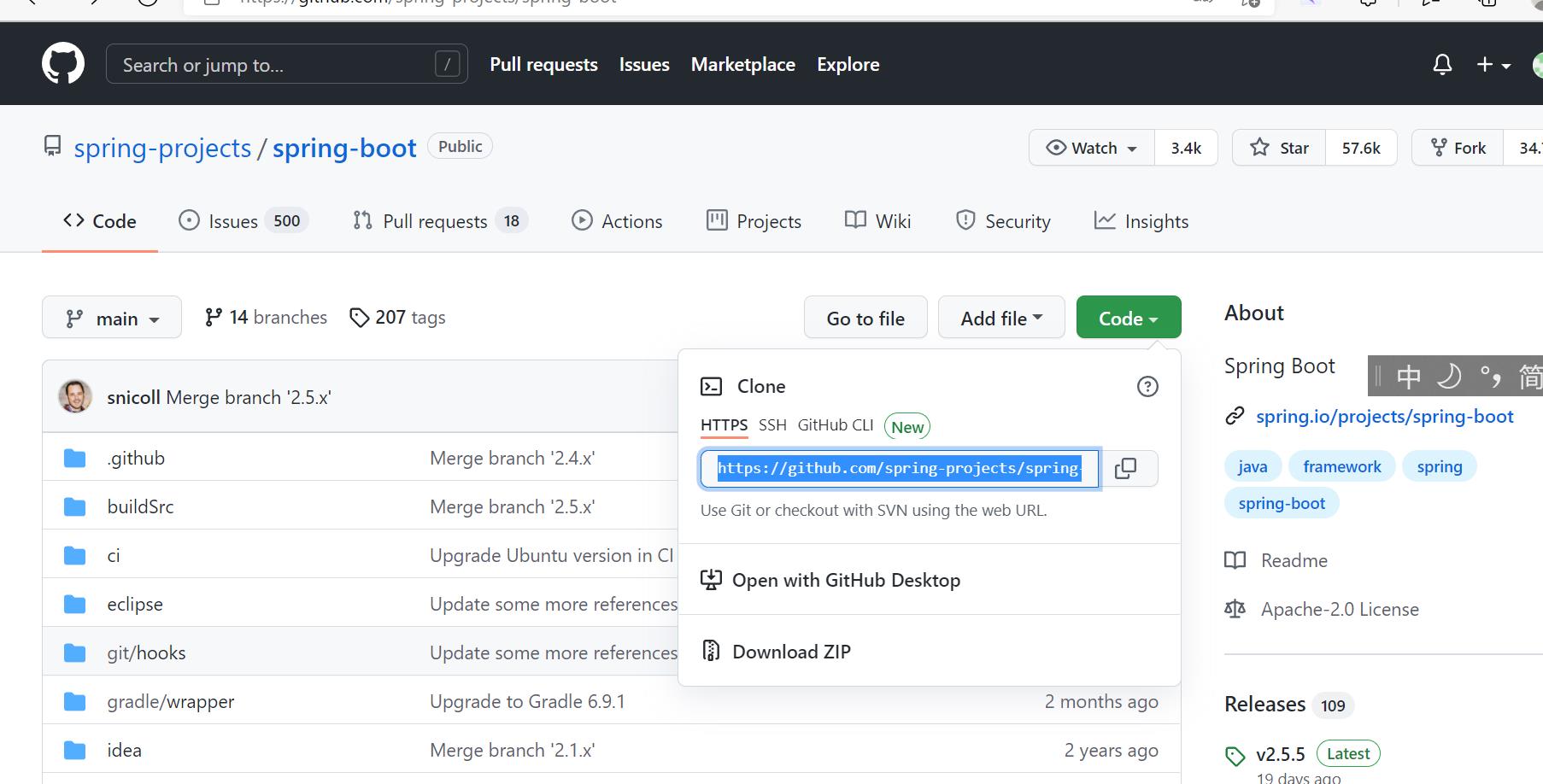The image size is (1543, 784).
Task: View the 14 branches link
Action: tap(266, 318)
